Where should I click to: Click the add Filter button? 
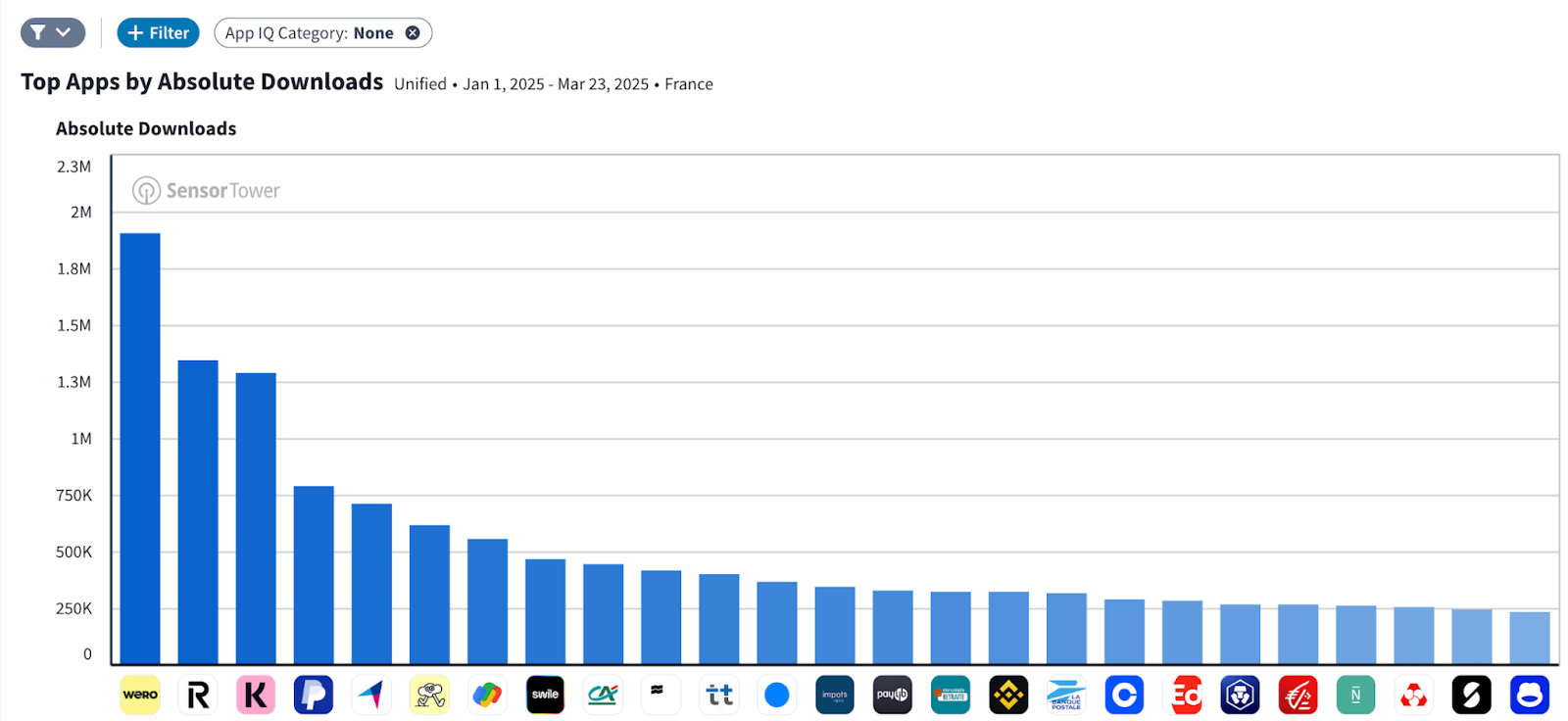pyautogui.click(x=158, y=32)
